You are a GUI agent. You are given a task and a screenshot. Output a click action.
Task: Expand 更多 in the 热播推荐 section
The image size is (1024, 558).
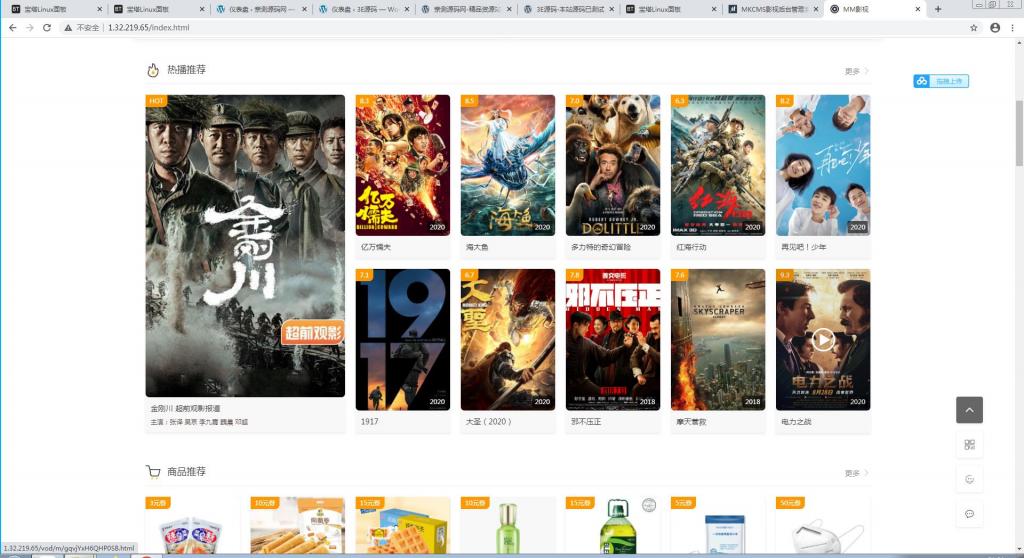click(x=856, y=72)
